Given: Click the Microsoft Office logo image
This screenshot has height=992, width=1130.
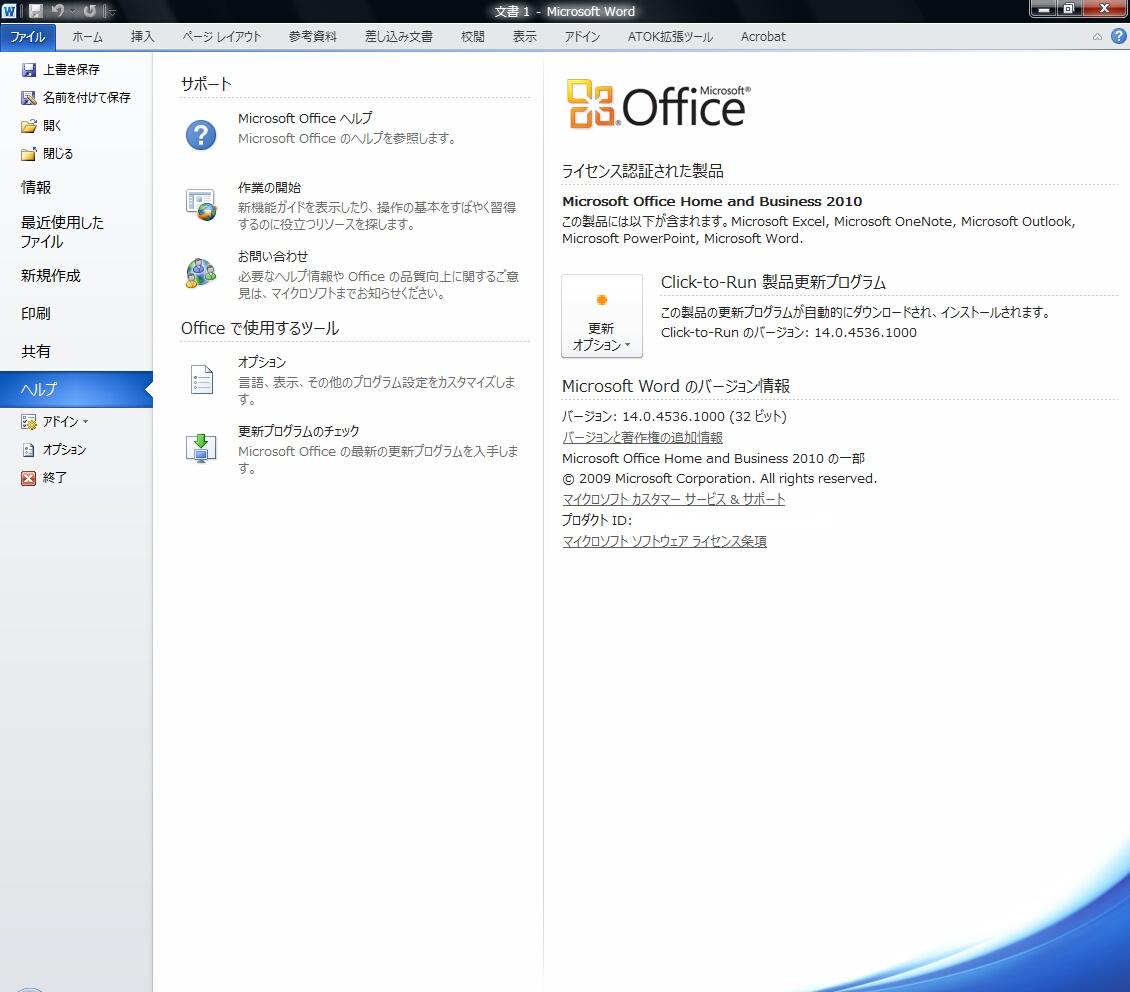Looking at the screenshot, I should [658, 104].
